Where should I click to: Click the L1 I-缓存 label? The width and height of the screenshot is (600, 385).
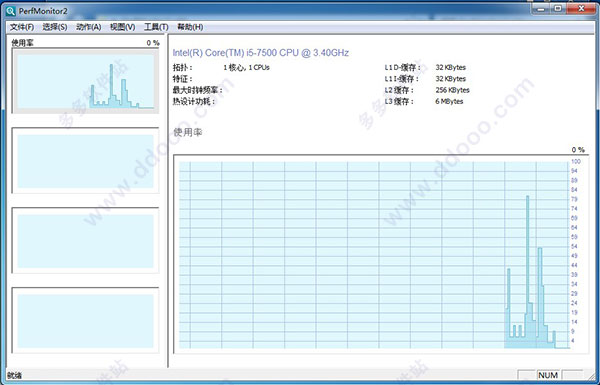coord(401,79)
